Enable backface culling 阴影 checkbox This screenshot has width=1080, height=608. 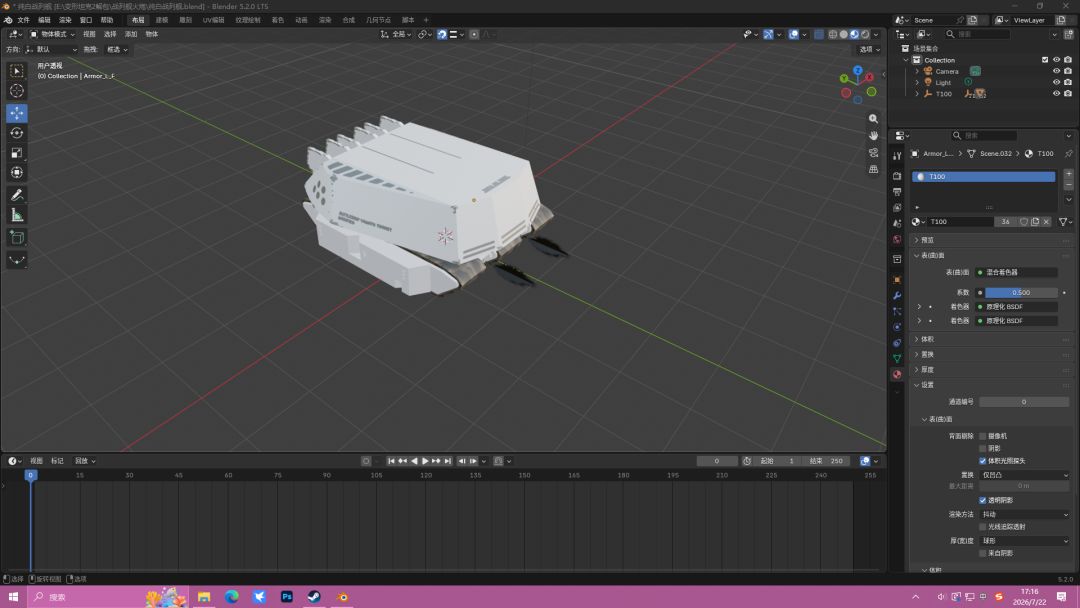[983, 448]
